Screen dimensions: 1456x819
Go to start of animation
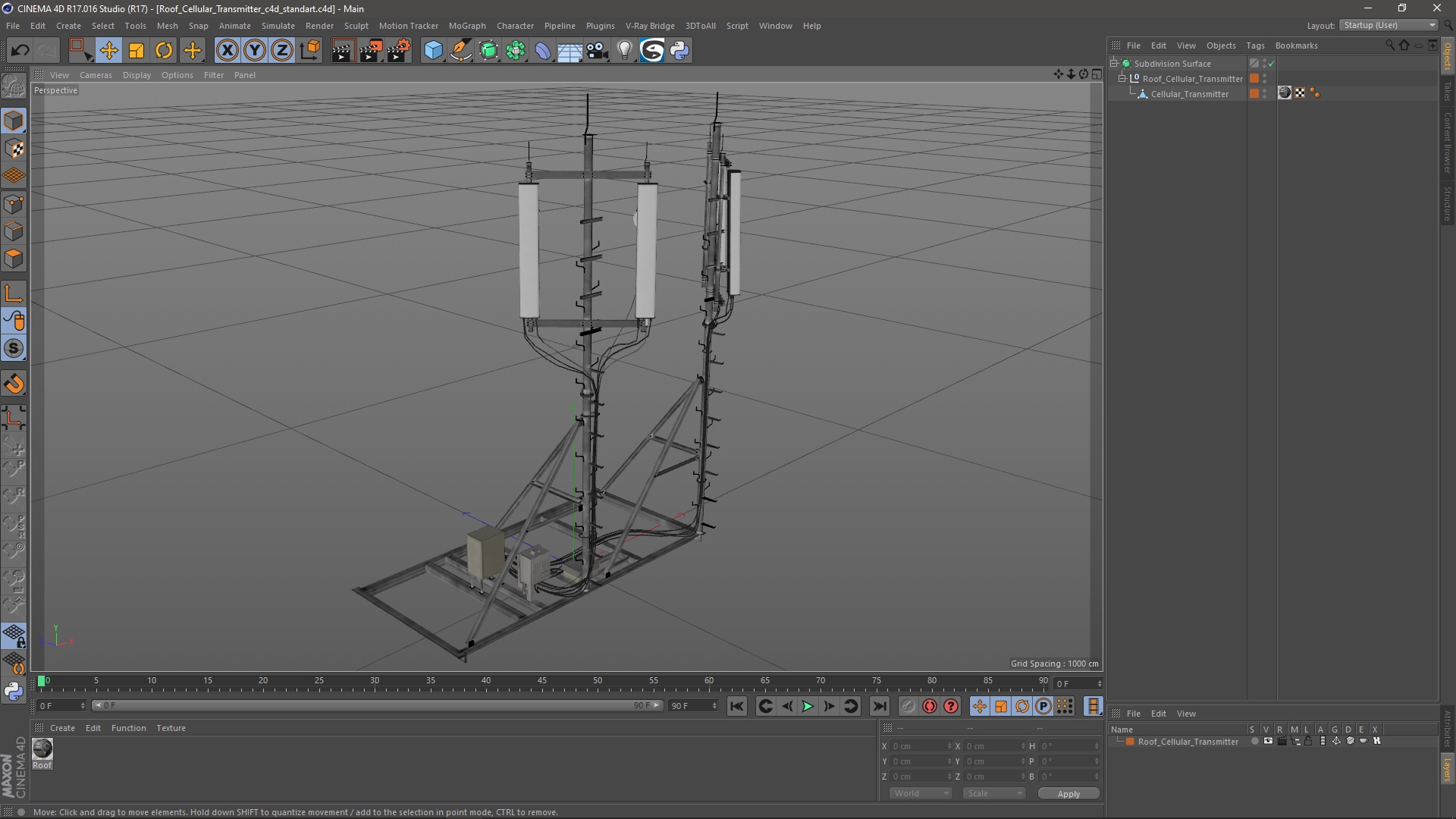tap(736, 706)
